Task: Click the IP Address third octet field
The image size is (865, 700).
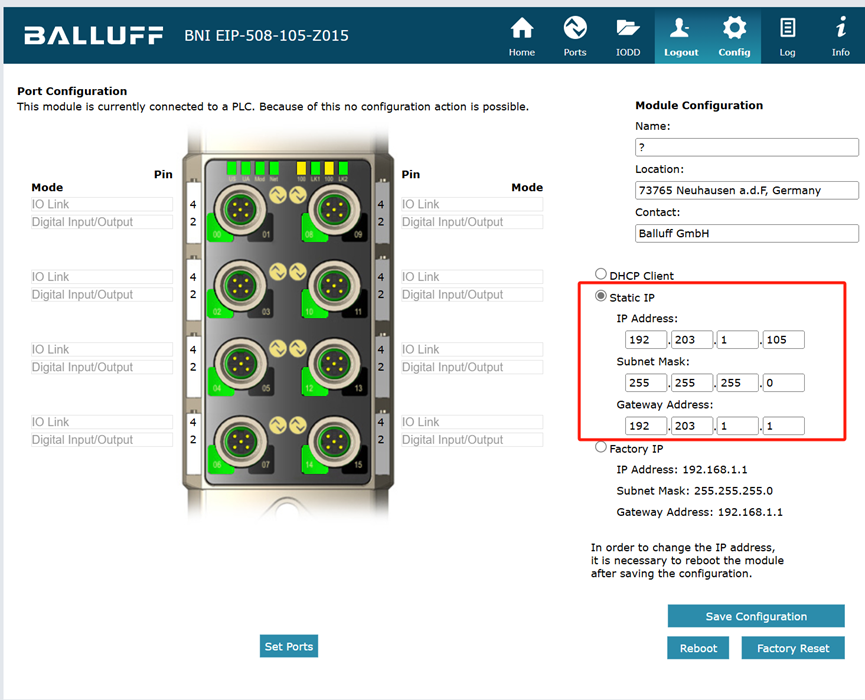Action: pyautogui.click(x=738, y=340)
